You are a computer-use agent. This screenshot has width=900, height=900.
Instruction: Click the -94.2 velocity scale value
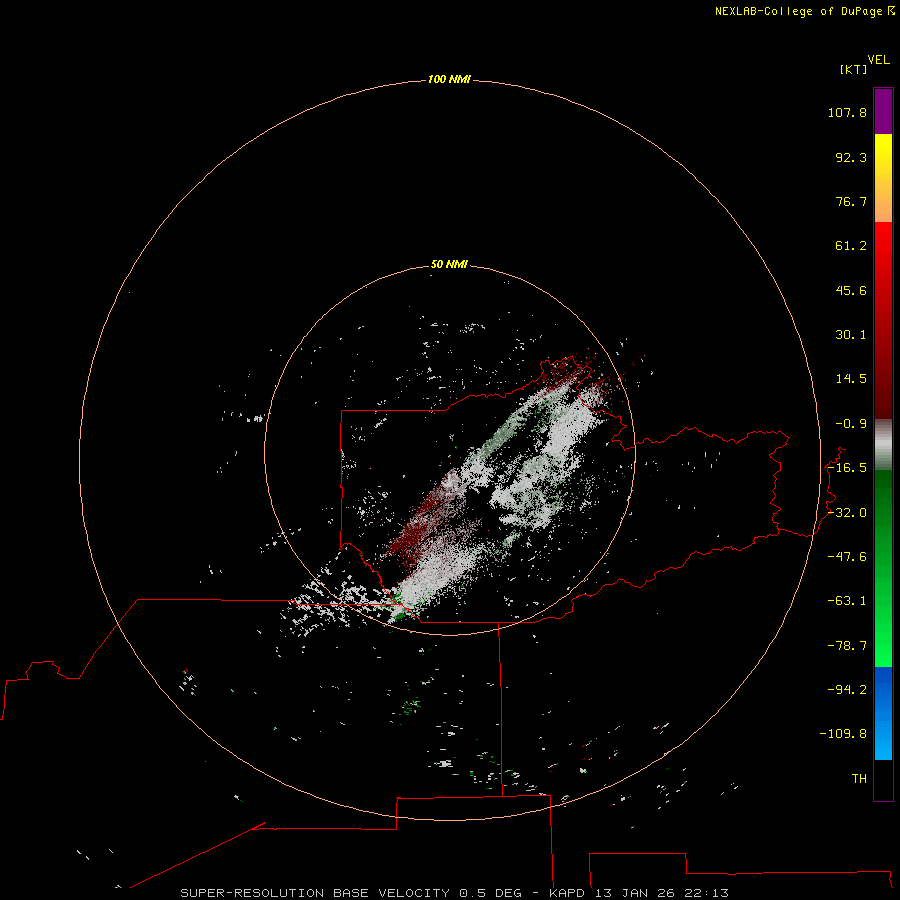847,689
